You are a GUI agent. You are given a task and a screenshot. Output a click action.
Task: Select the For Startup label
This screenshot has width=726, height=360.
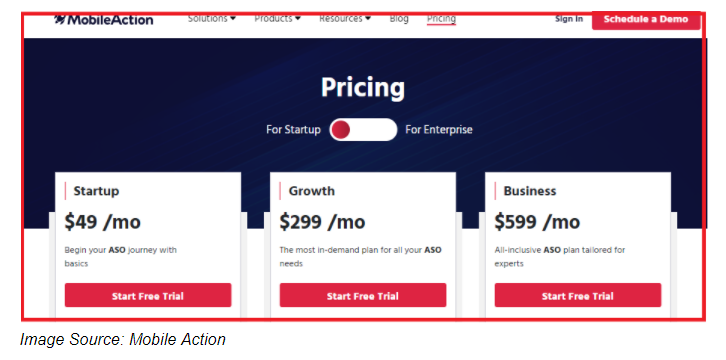point(293,130)
